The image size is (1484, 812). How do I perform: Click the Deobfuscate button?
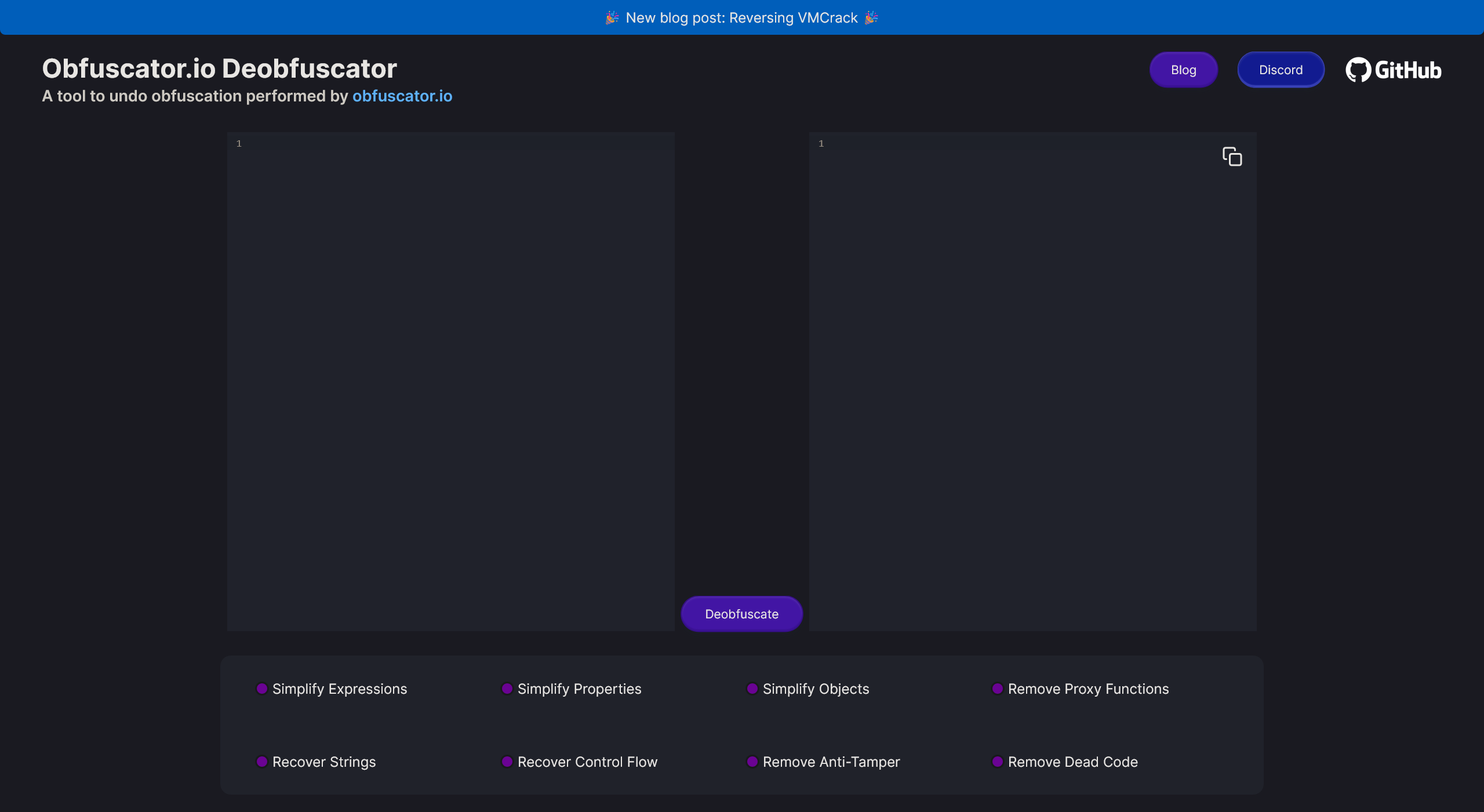[741, 614]
